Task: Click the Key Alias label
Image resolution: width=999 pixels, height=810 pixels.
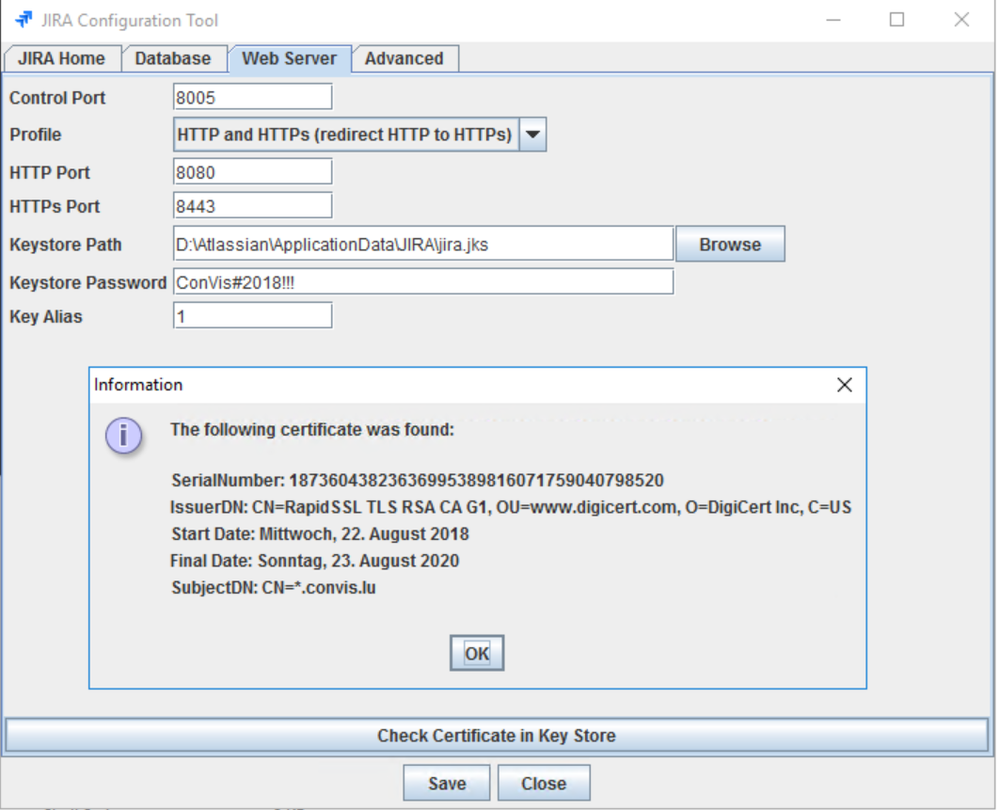Action: 46,317
